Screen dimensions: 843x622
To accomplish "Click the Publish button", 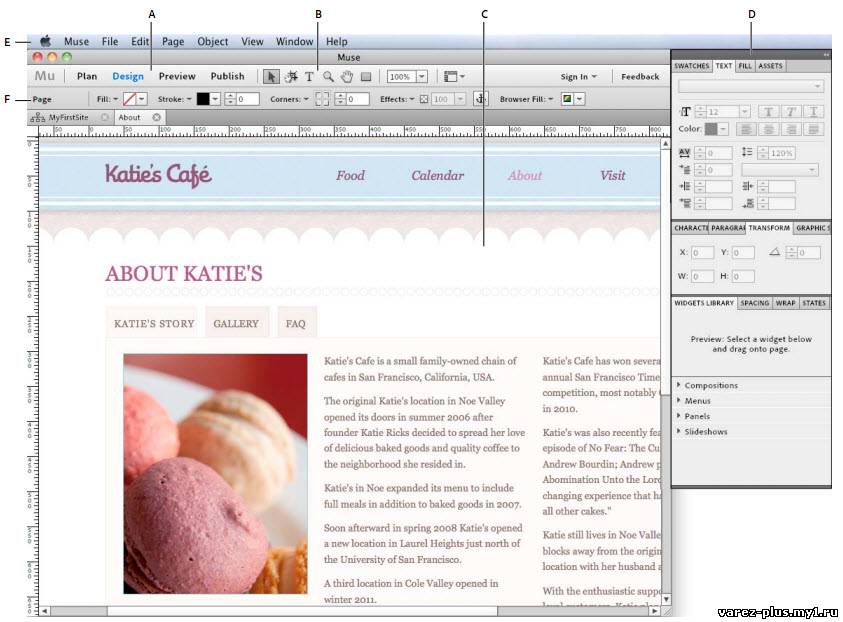I will (x=227, y=76).
